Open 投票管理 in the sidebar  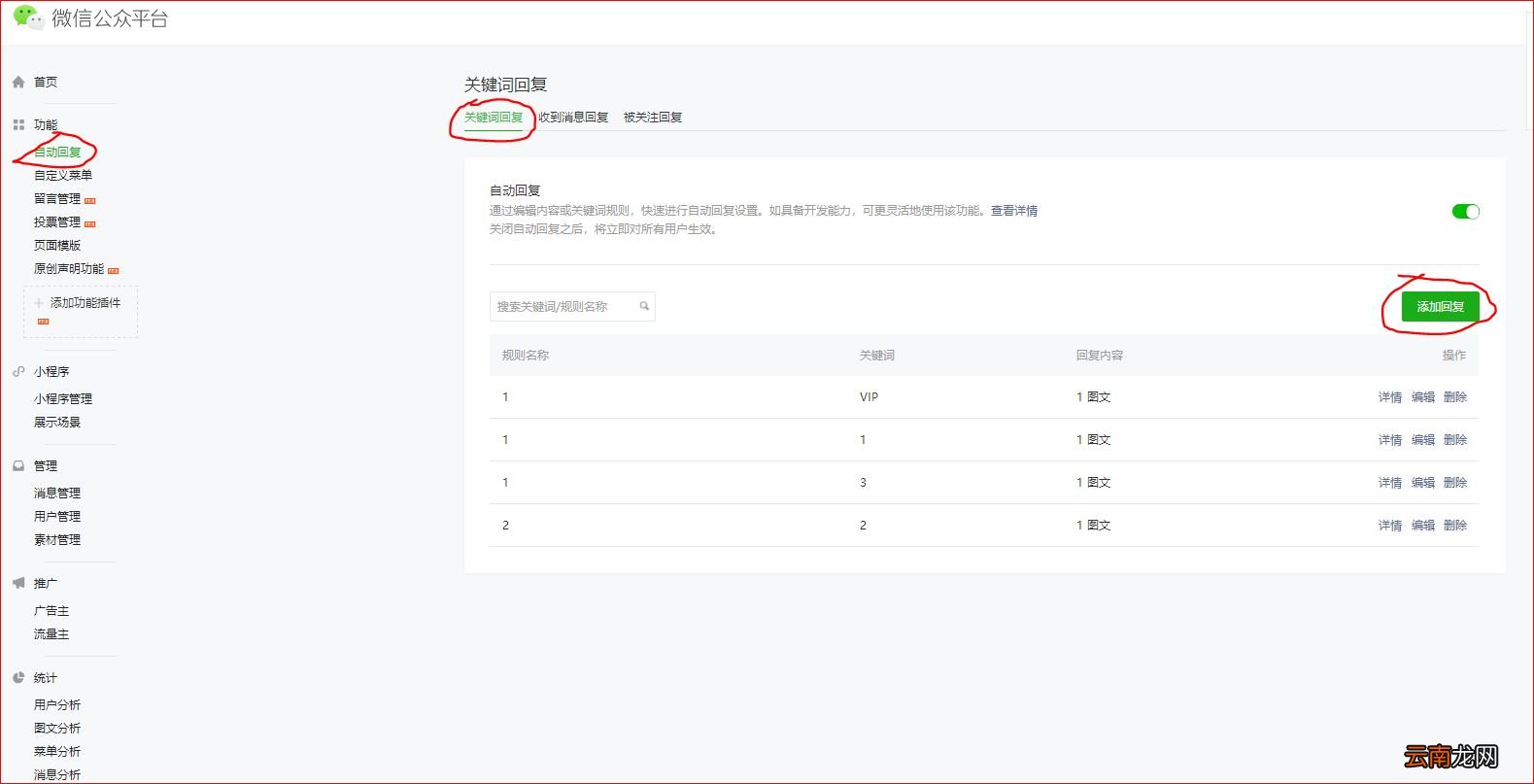pyautogui.click(x=57, y=222)
